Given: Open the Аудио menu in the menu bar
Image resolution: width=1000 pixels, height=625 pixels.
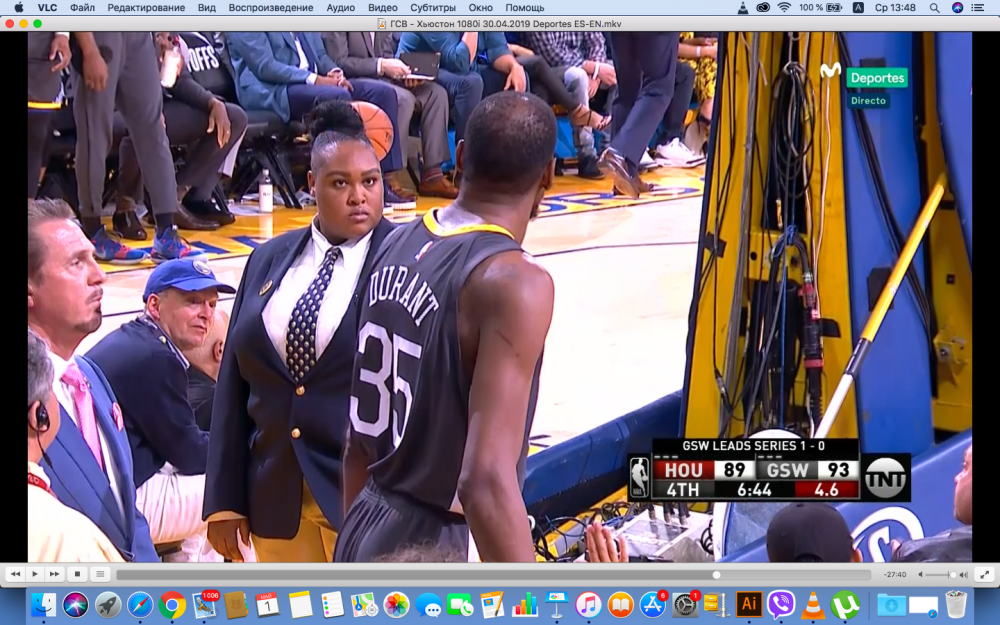Looking at the screenshot, I should [340, 7].
